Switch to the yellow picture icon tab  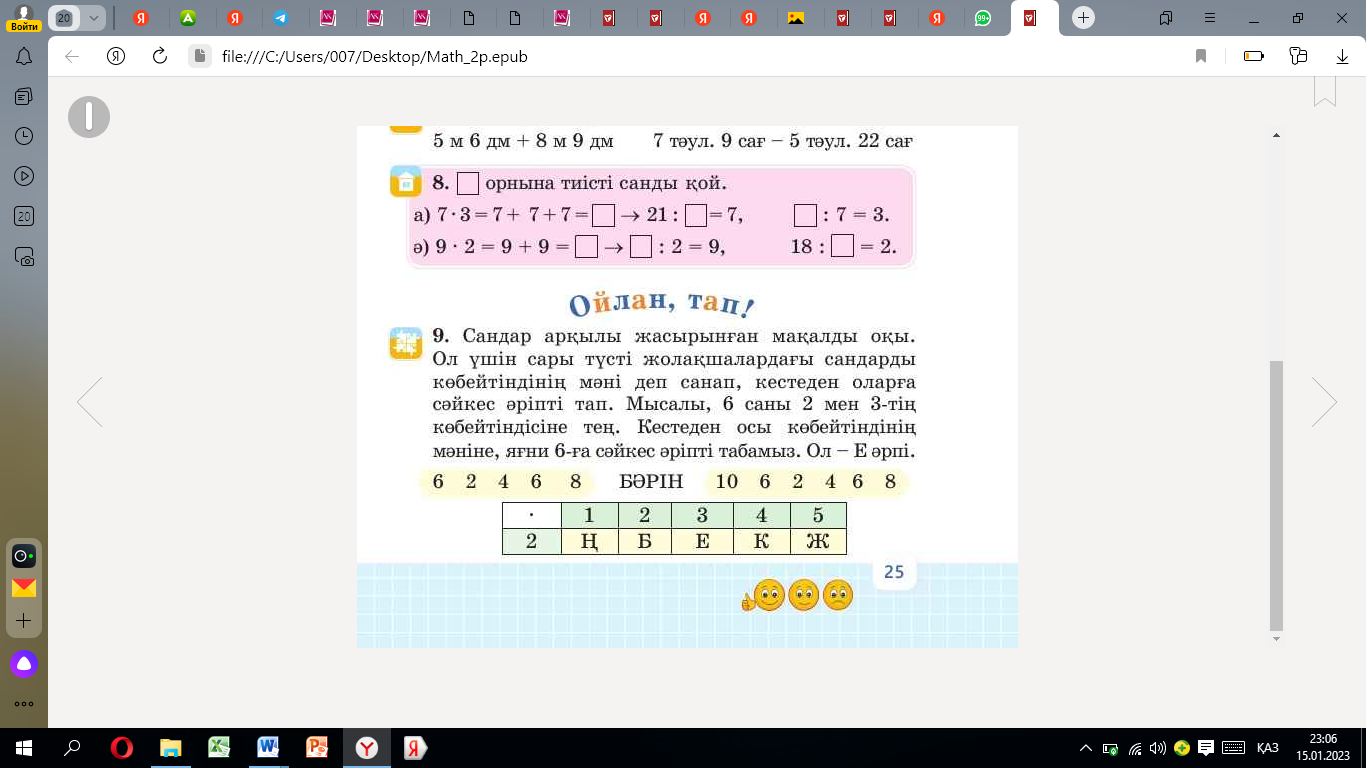point(796,18)
